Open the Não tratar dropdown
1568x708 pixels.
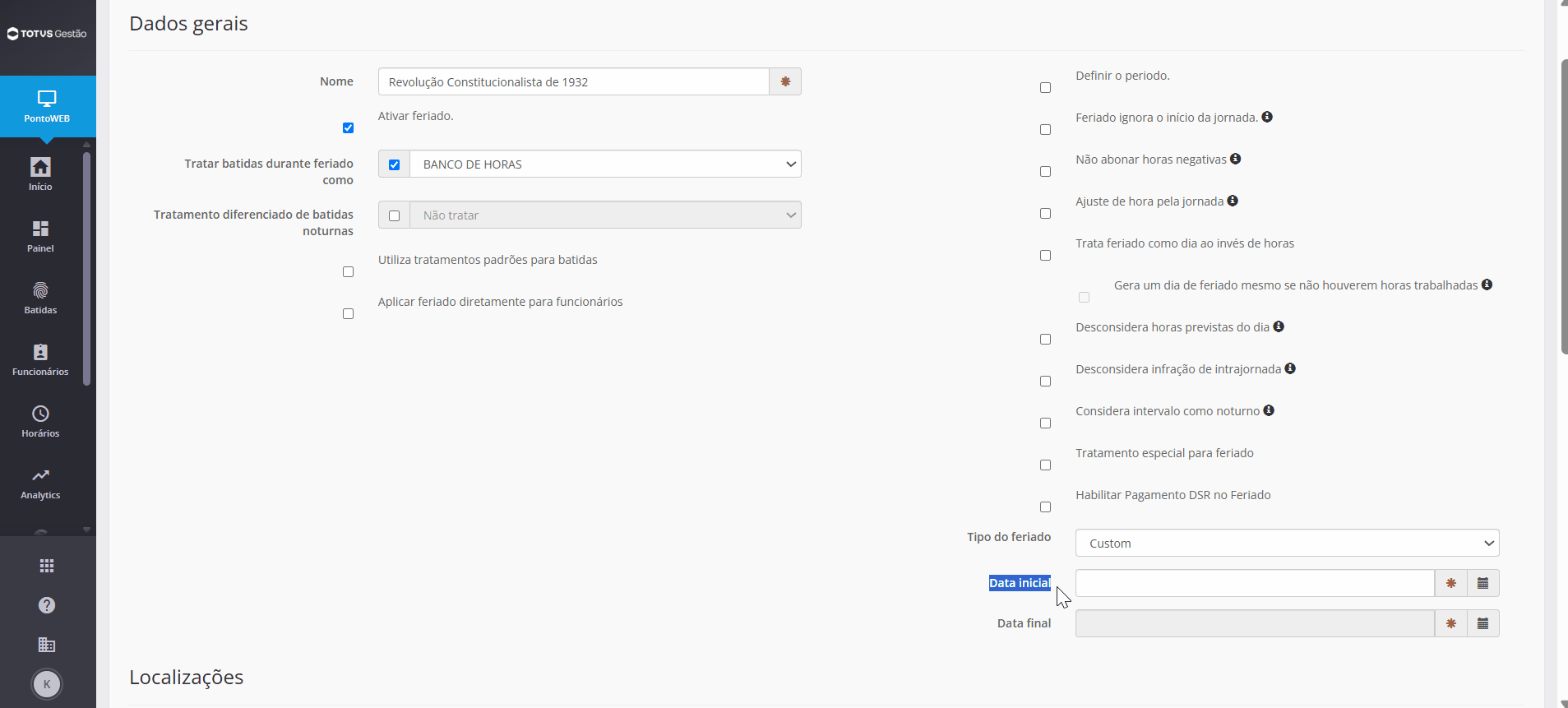[x=605, y=215]
